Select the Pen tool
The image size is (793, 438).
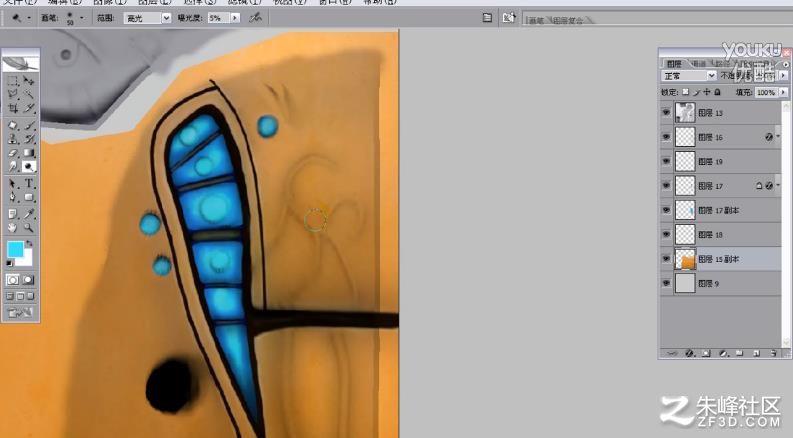13,197
